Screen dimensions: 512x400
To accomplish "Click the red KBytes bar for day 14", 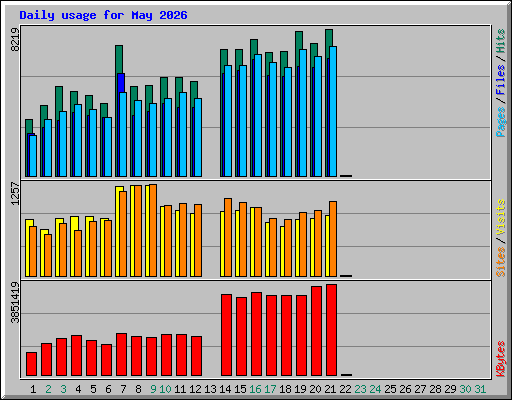I will point(226,335).
